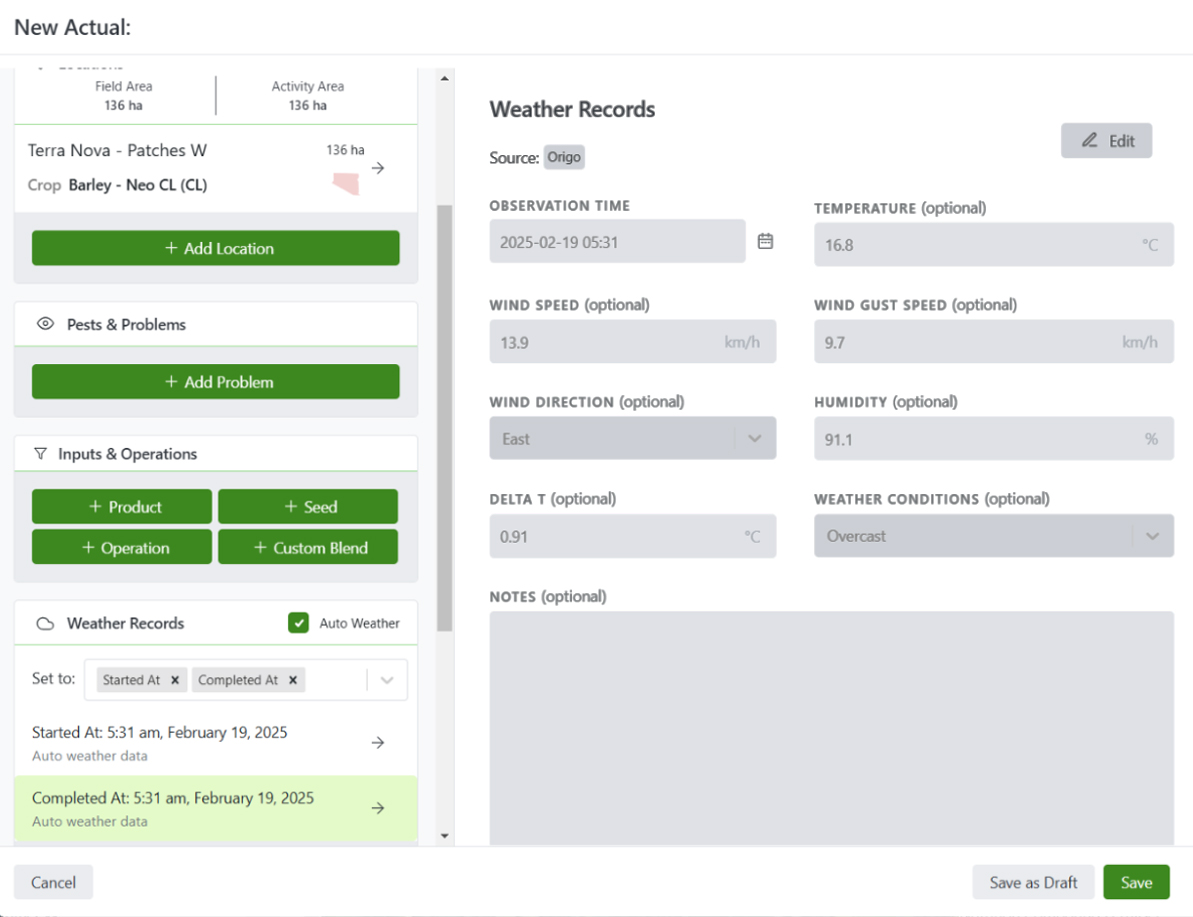Open calendar picker beside Observation Time

click(x=765, y=241)
